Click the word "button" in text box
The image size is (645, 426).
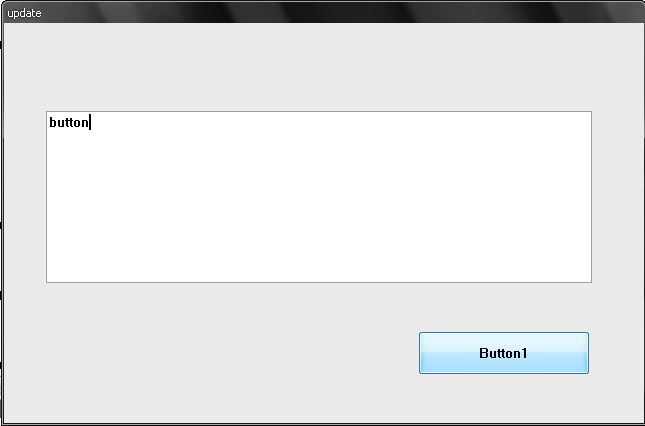pyautogui.click(x=69, y=122)
